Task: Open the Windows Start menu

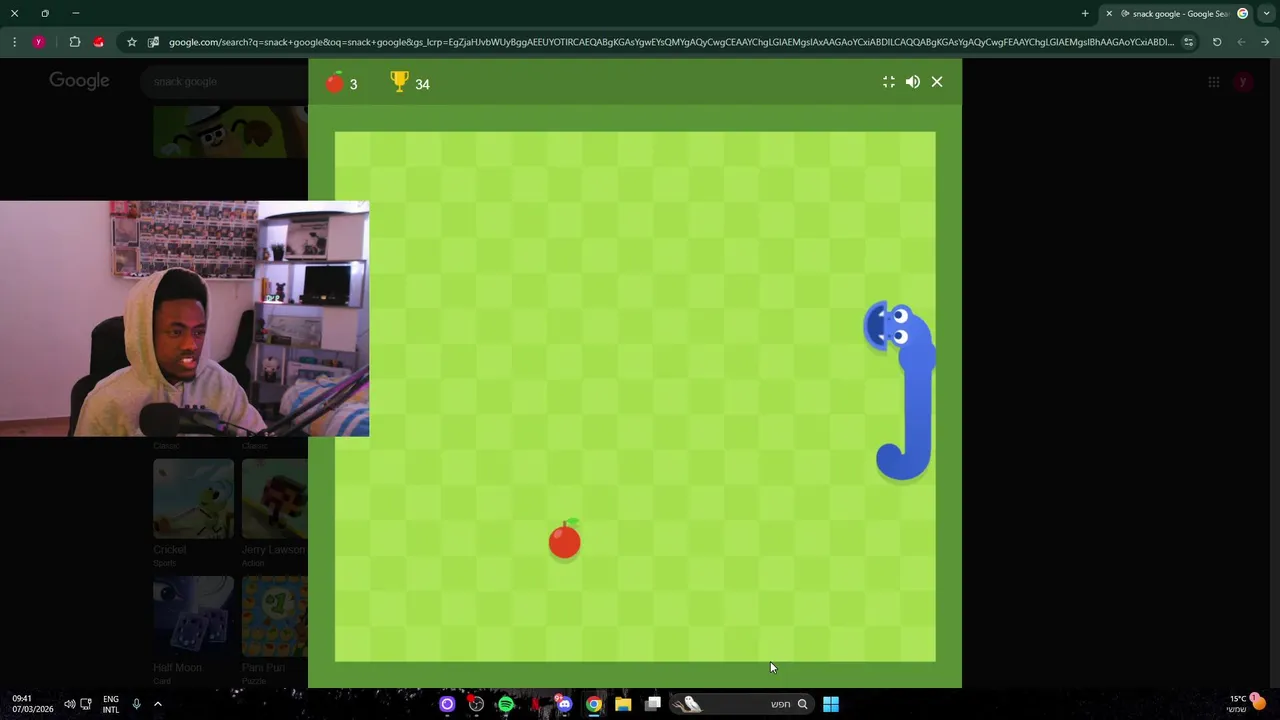Action: point(830,704)
